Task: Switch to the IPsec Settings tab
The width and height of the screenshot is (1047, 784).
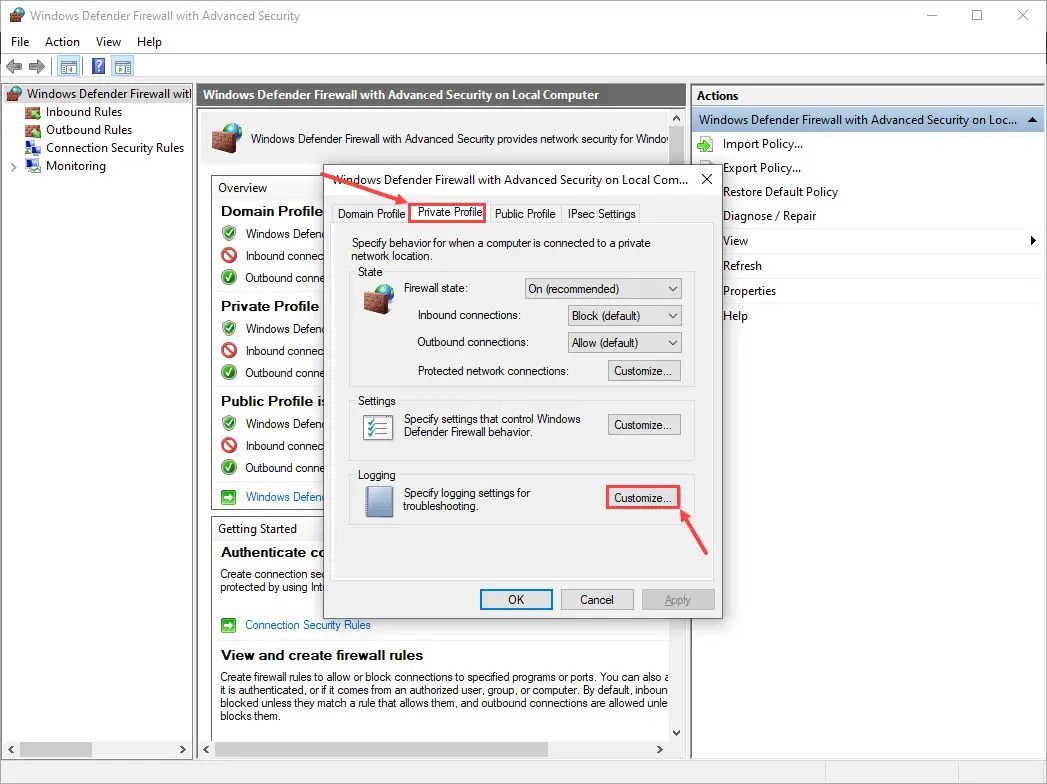Action: point(601,213)
